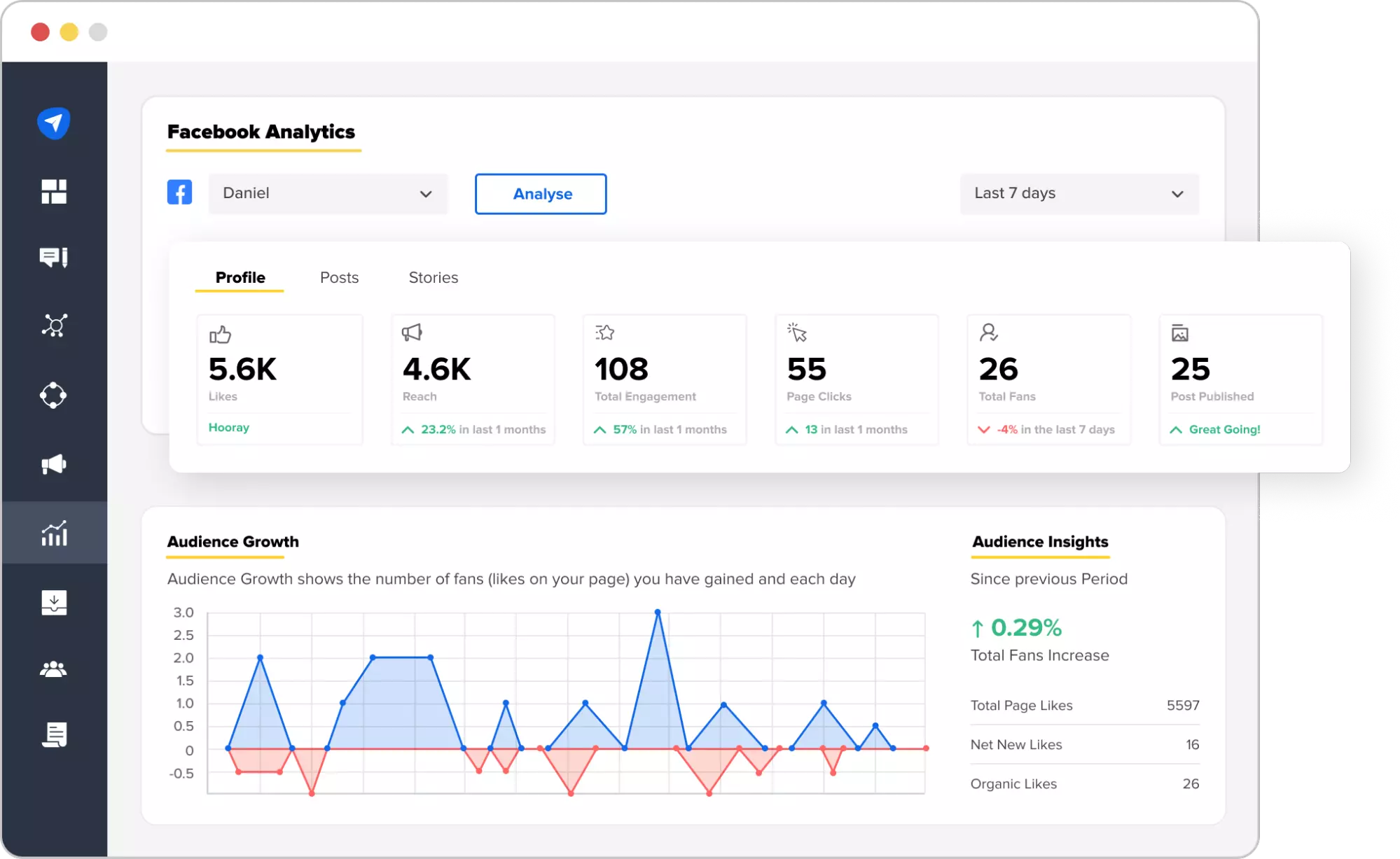Click the Organic Likes row

(1085, 784)
